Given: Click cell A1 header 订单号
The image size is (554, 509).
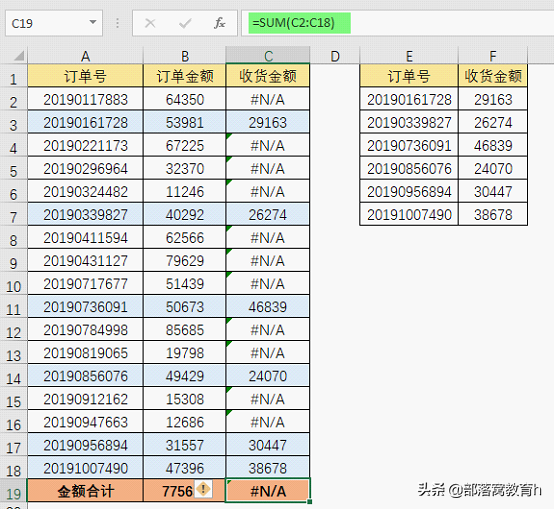Looking at the screenshot, I should 86,76.
